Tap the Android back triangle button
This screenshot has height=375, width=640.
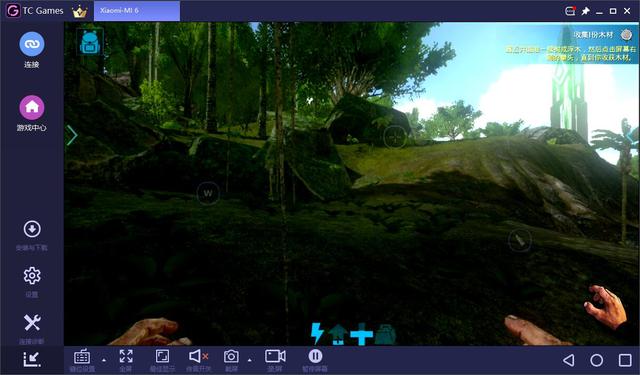pos(568,360)
